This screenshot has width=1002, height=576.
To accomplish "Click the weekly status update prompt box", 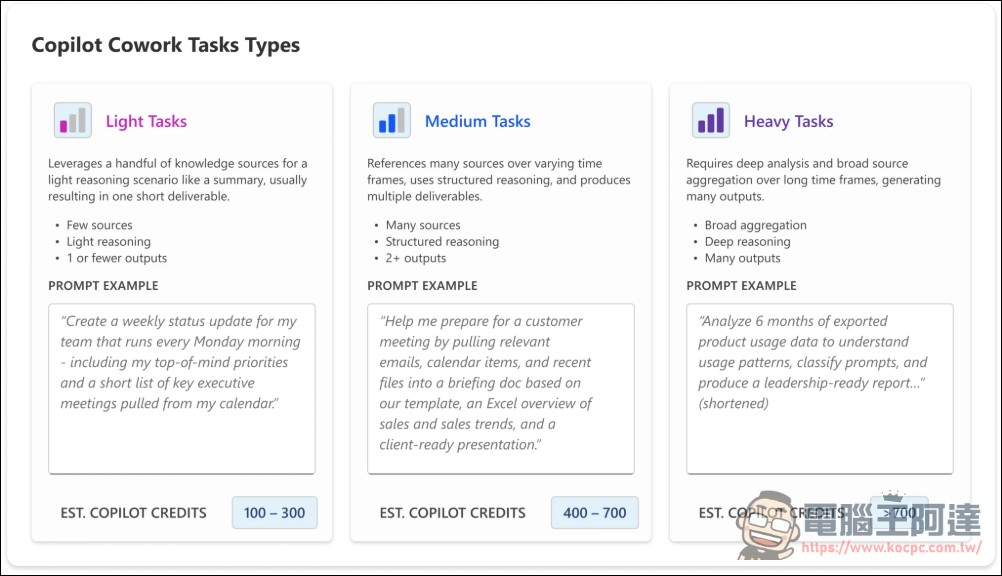I will pos(182,389).
